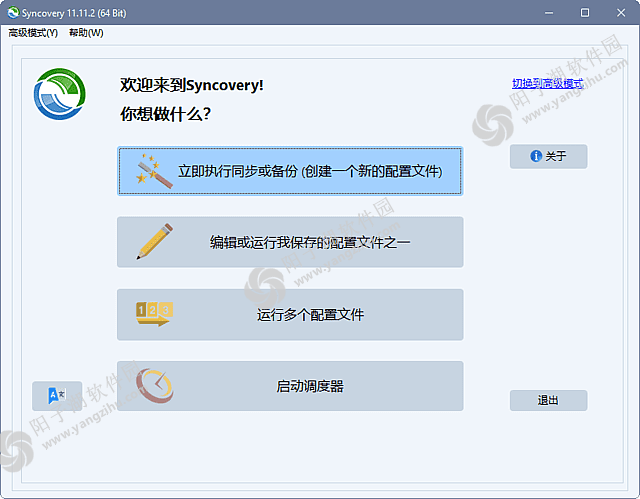Click the Syncovery title bar app icon
640x499 pixels.
click(x=13, y=13)
